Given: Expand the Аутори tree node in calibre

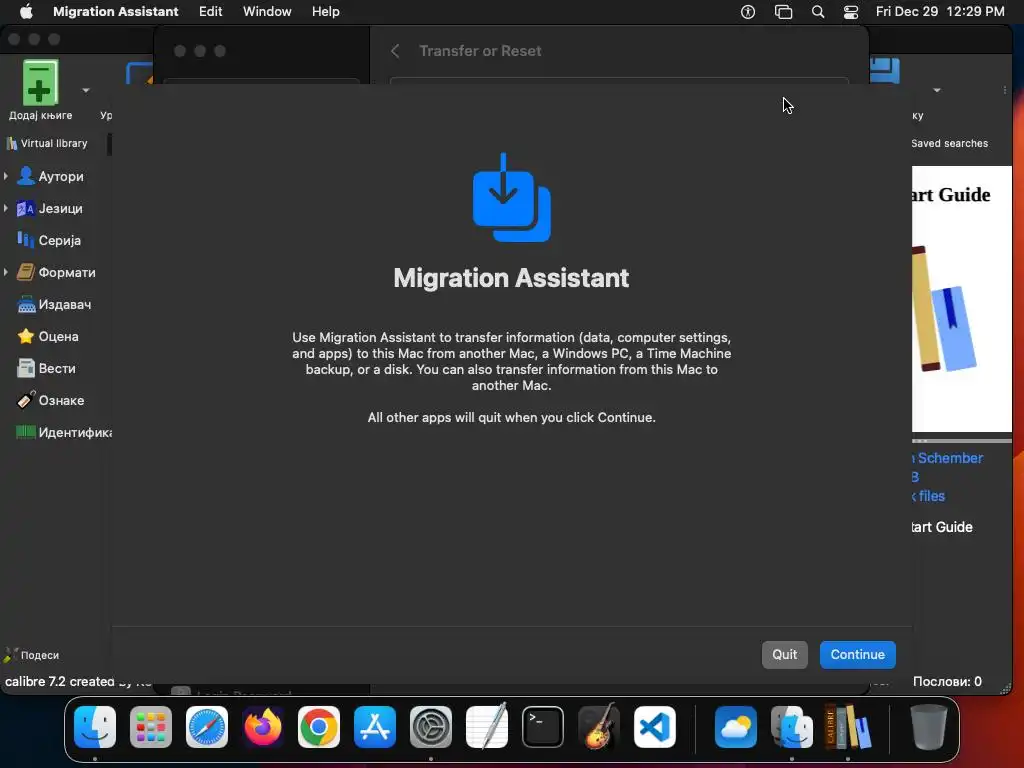Looking at the screenshot, I should pos(6,176).
